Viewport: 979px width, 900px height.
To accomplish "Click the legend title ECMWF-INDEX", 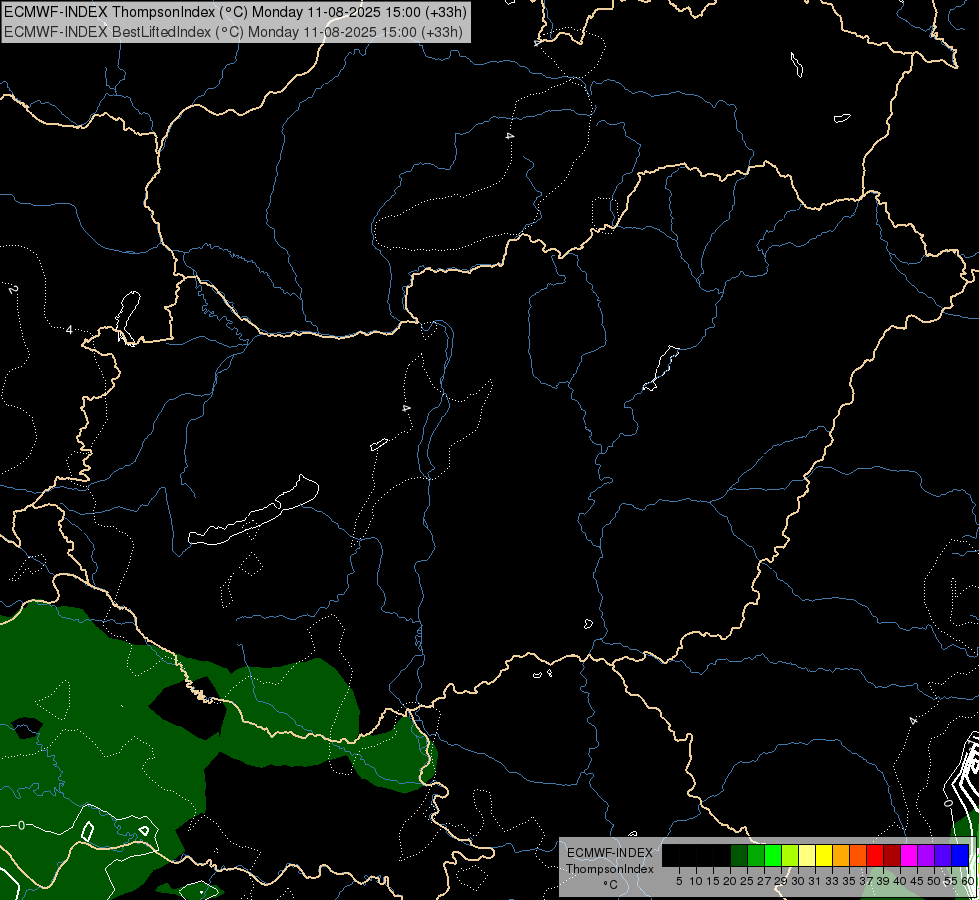I will (x=610, y=853).
